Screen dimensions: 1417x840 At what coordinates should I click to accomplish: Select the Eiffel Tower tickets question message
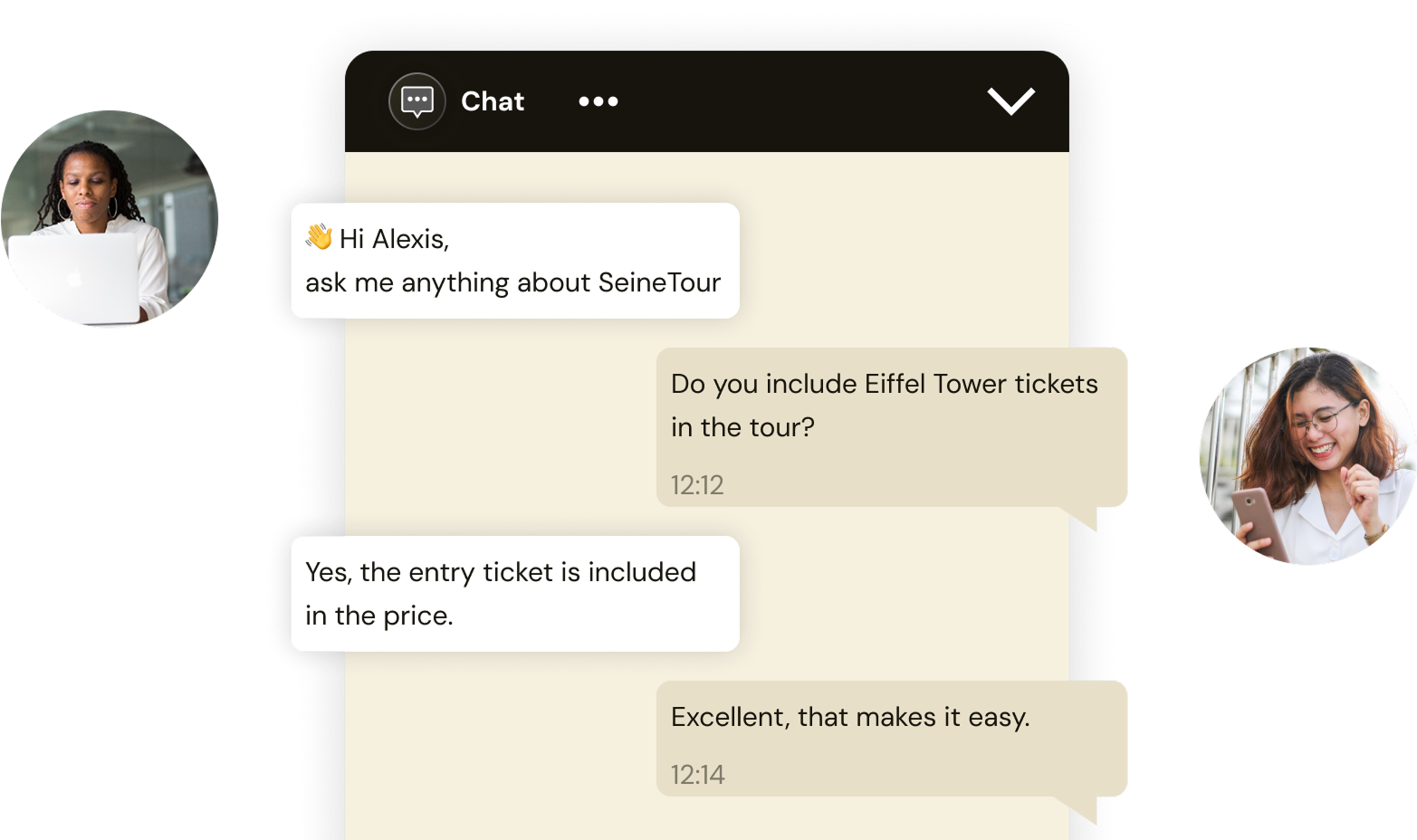[x=891, y=406]
